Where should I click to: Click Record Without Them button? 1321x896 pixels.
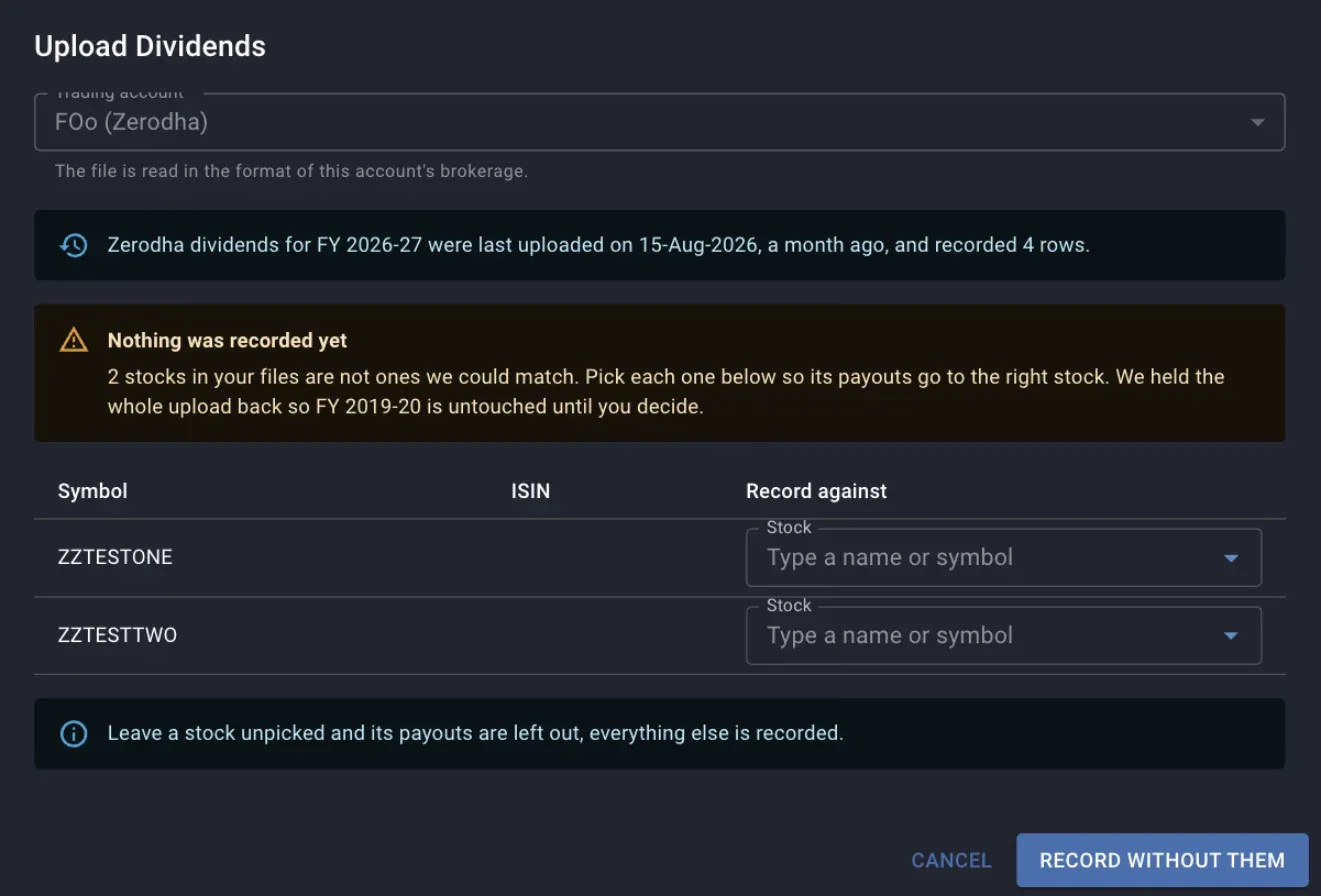click(x=1162, y=860)
